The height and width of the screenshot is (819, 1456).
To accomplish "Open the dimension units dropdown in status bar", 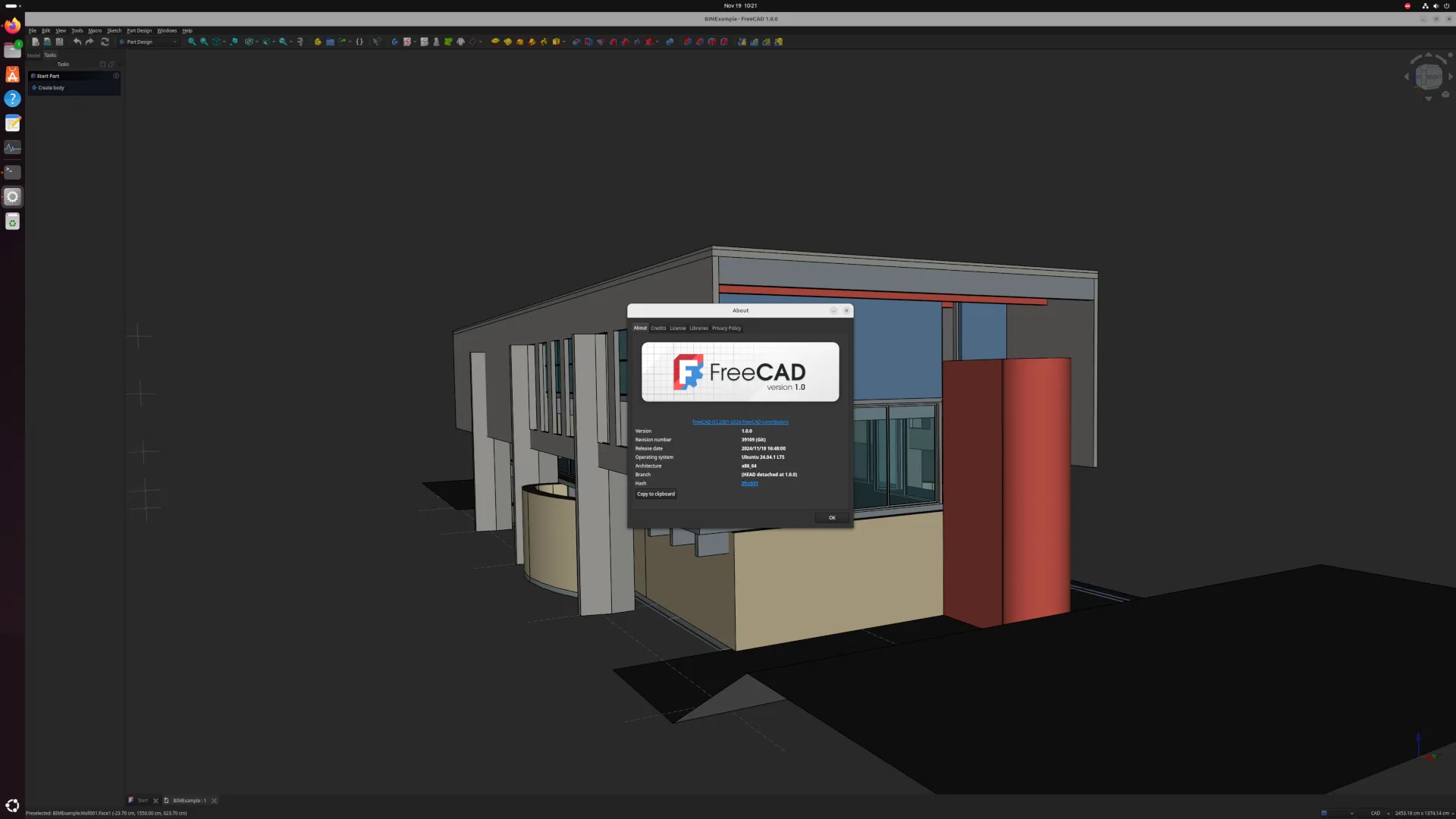I will (1424, 813).
